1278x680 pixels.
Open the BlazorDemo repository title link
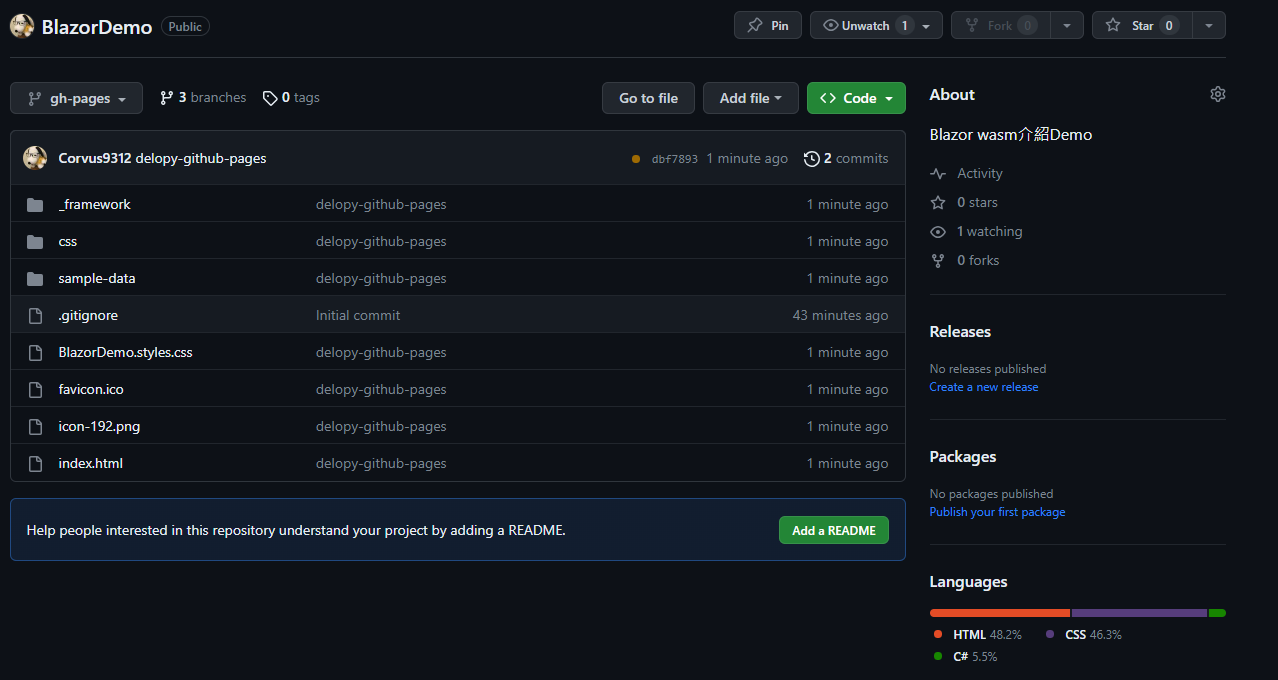(97, 27)
